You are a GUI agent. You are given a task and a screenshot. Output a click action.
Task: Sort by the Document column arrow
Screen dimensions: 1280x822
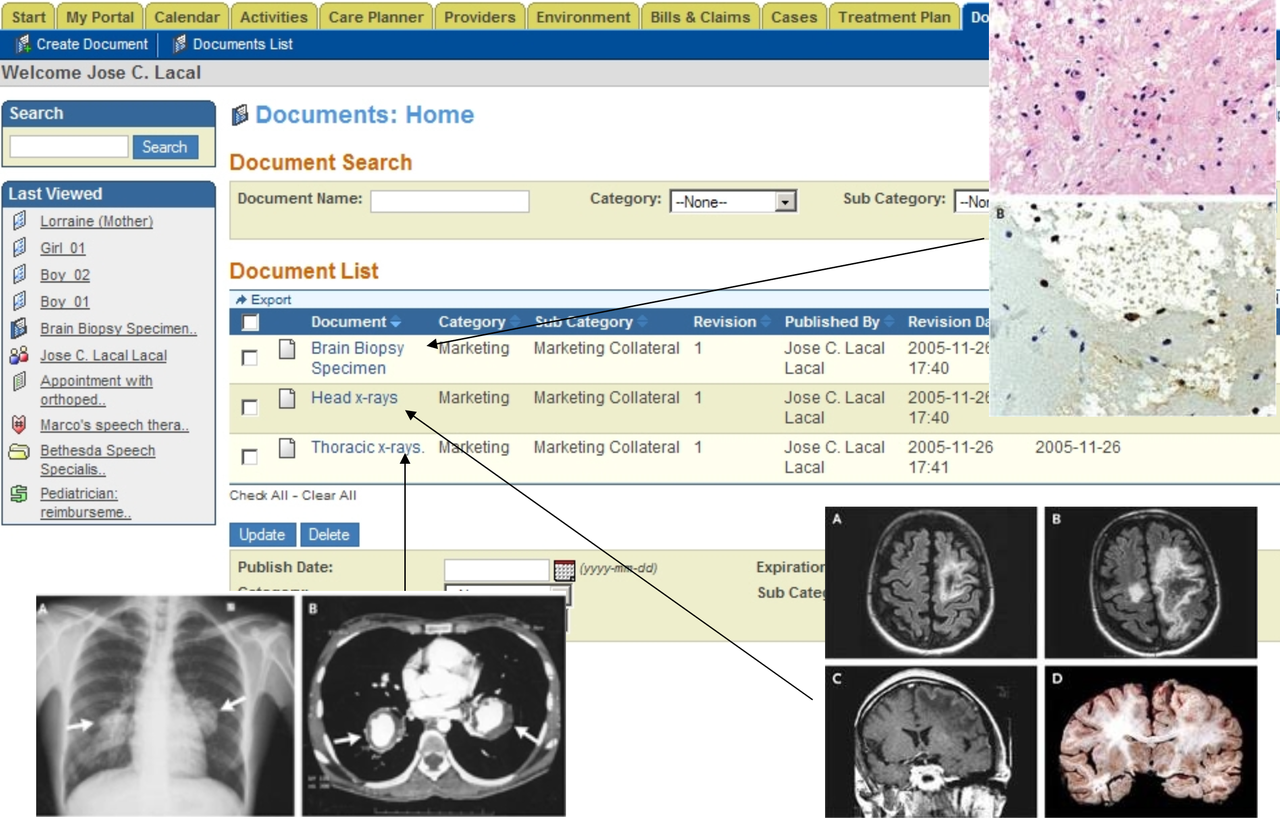(397, 321)
